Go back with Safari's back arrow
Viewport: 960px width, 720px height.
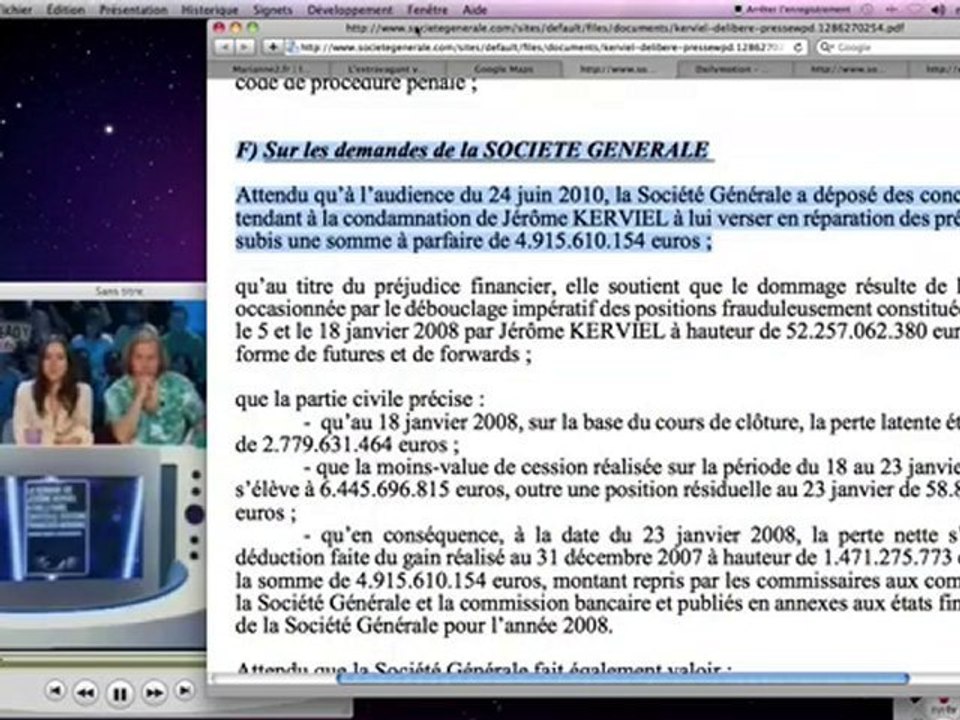pos(225,47)
